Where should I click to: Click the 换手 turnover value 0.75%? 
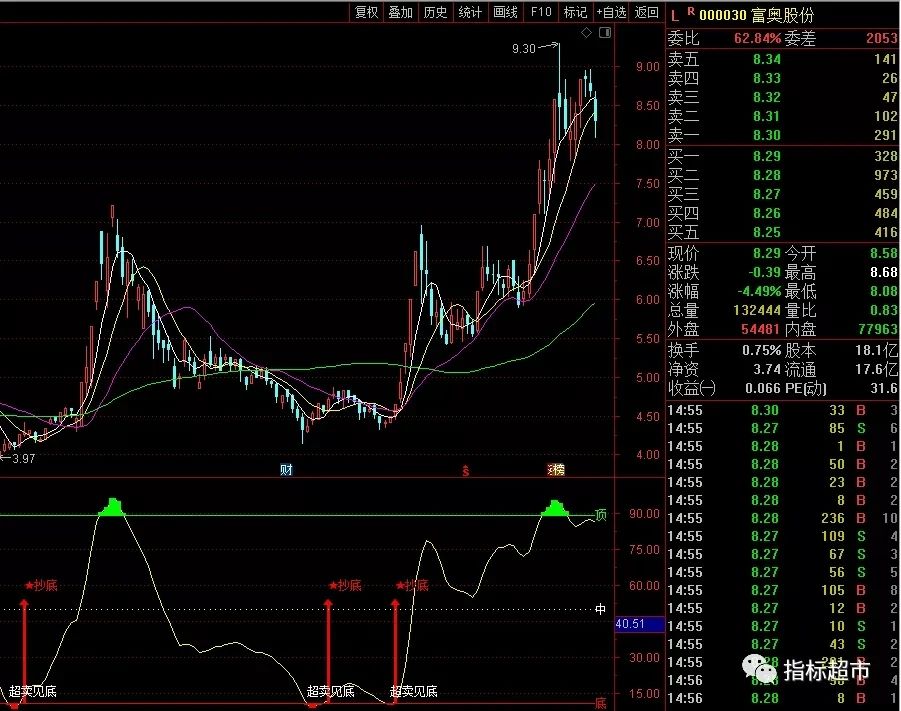click(x=761, y=350)
